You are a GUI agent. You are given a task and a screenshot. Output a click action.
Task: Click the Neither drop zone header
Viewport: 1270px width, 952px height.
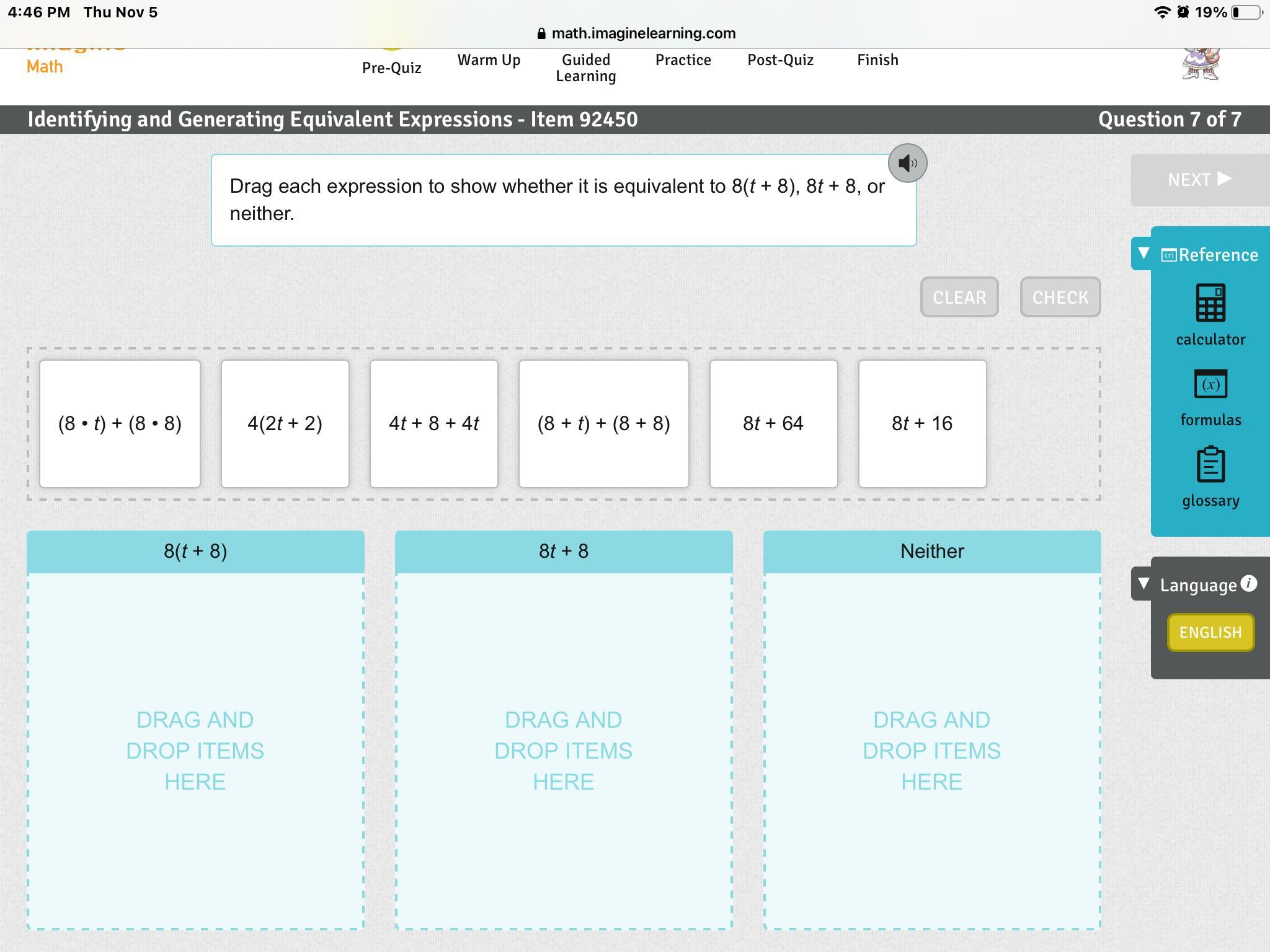click(x=931, y=551)
